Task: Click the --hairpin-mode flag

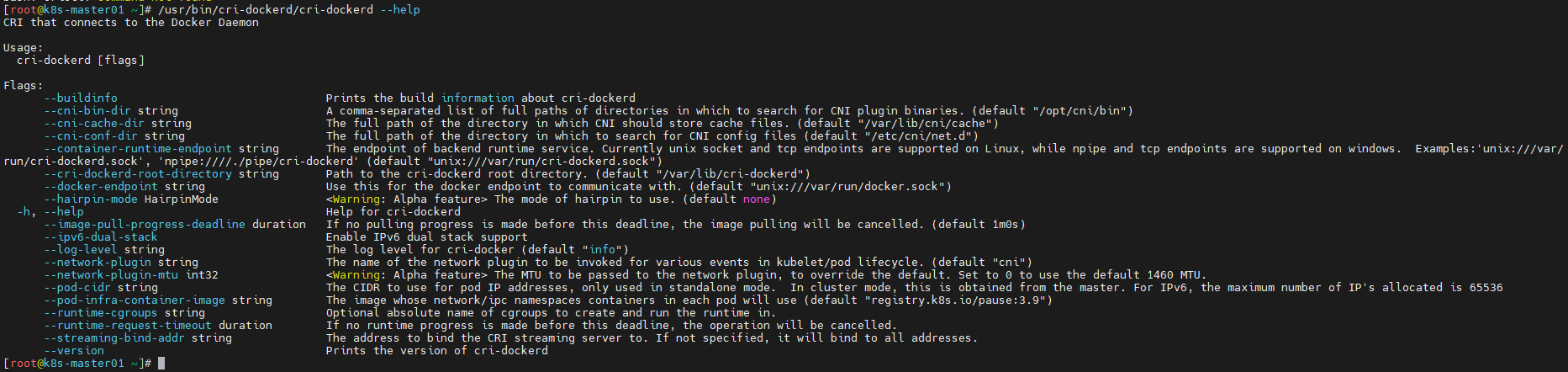Action: [91, 199]
